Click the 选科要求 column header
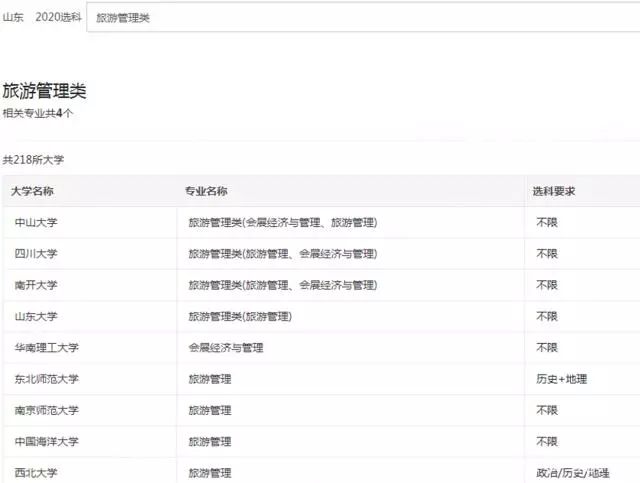The image size is (640, 483). point(554,191)
